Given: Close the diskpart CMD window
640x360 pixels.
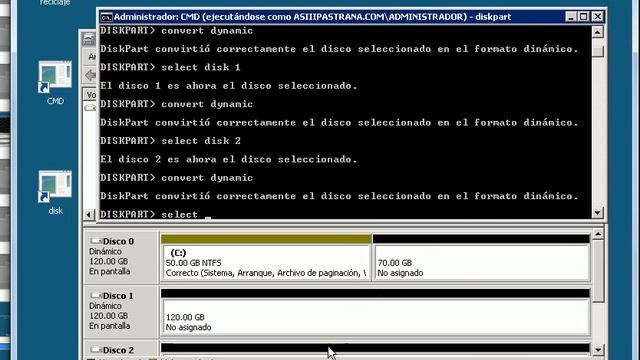Looking at the screenshot, I should 597,17.
